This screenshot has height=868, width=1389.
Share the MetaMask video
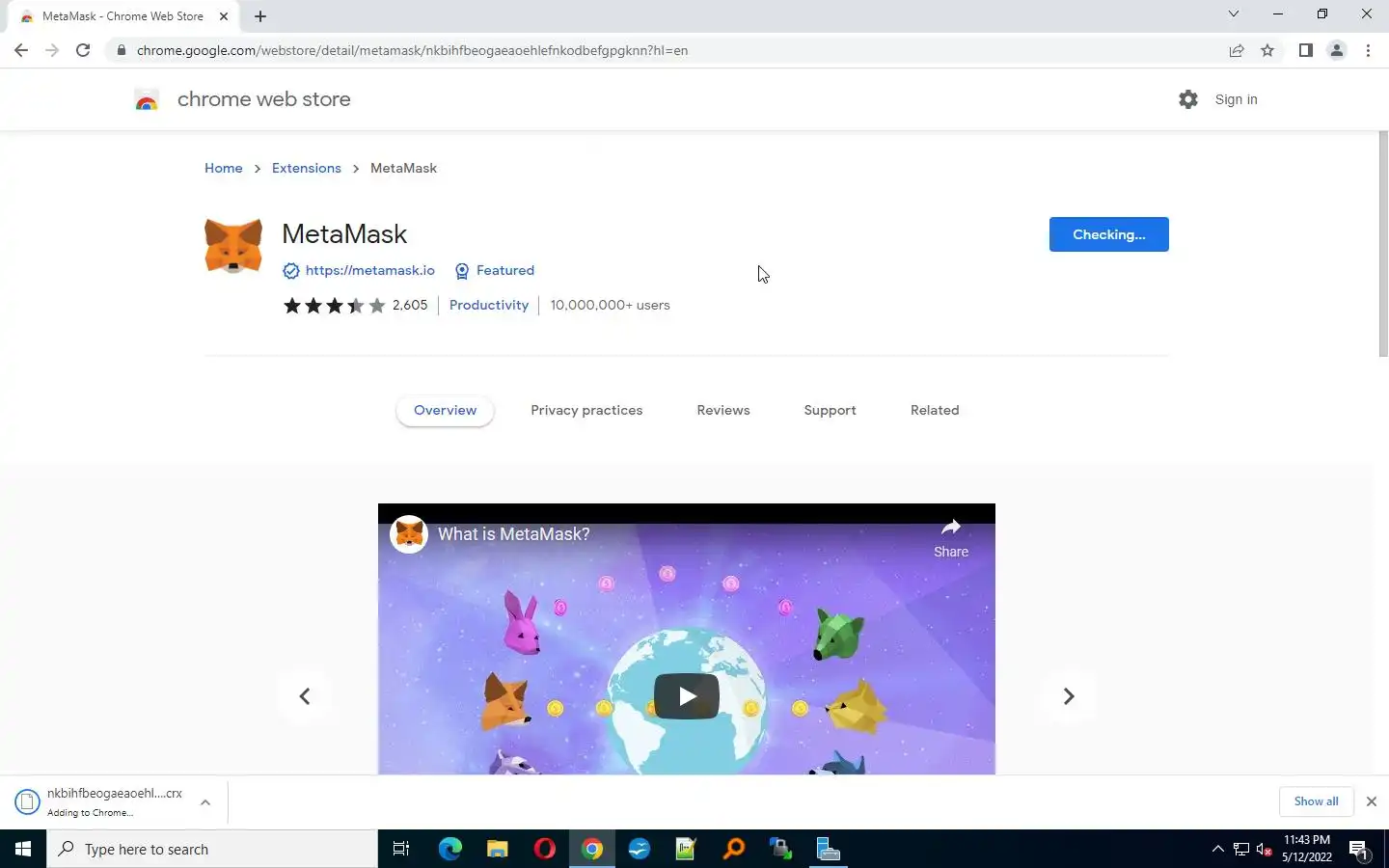coord(951,537)
